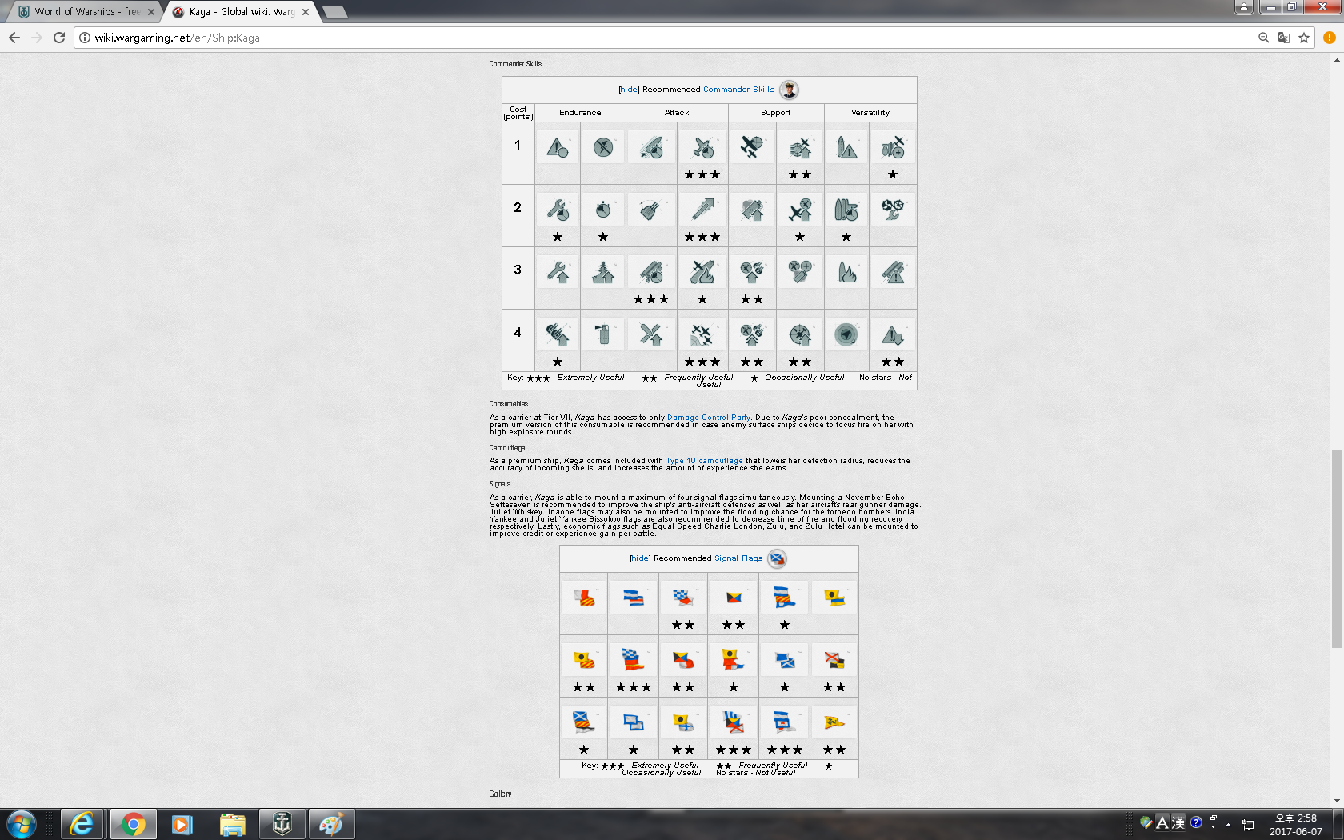Follow the Damage Control Party link

pos(710,417)
